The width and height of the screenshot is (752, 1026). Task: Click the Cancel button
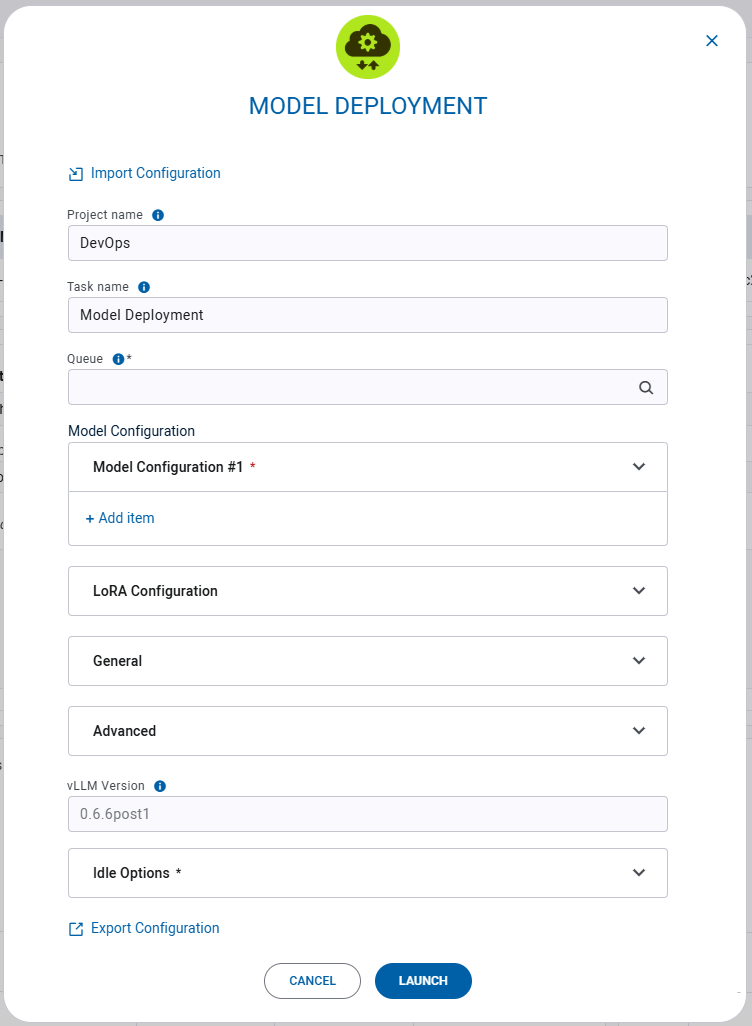[x=312, y=981]
